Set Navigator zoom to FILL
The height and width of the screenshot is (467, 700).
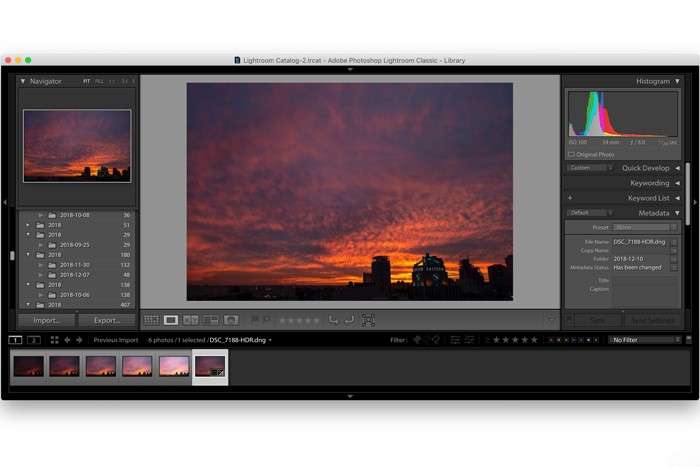coord(97,81)
